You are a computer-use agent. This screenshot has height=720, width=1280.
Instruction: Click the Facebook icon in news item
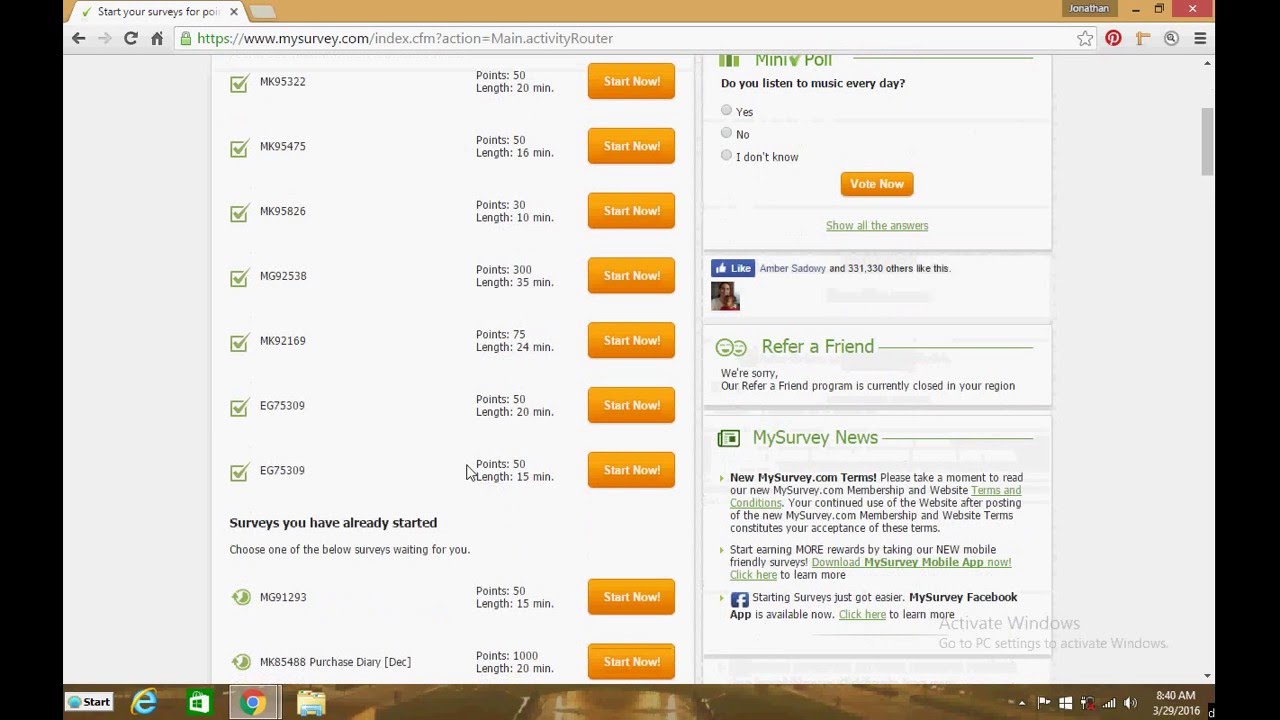pyautogui.click(x=739, y=599)
